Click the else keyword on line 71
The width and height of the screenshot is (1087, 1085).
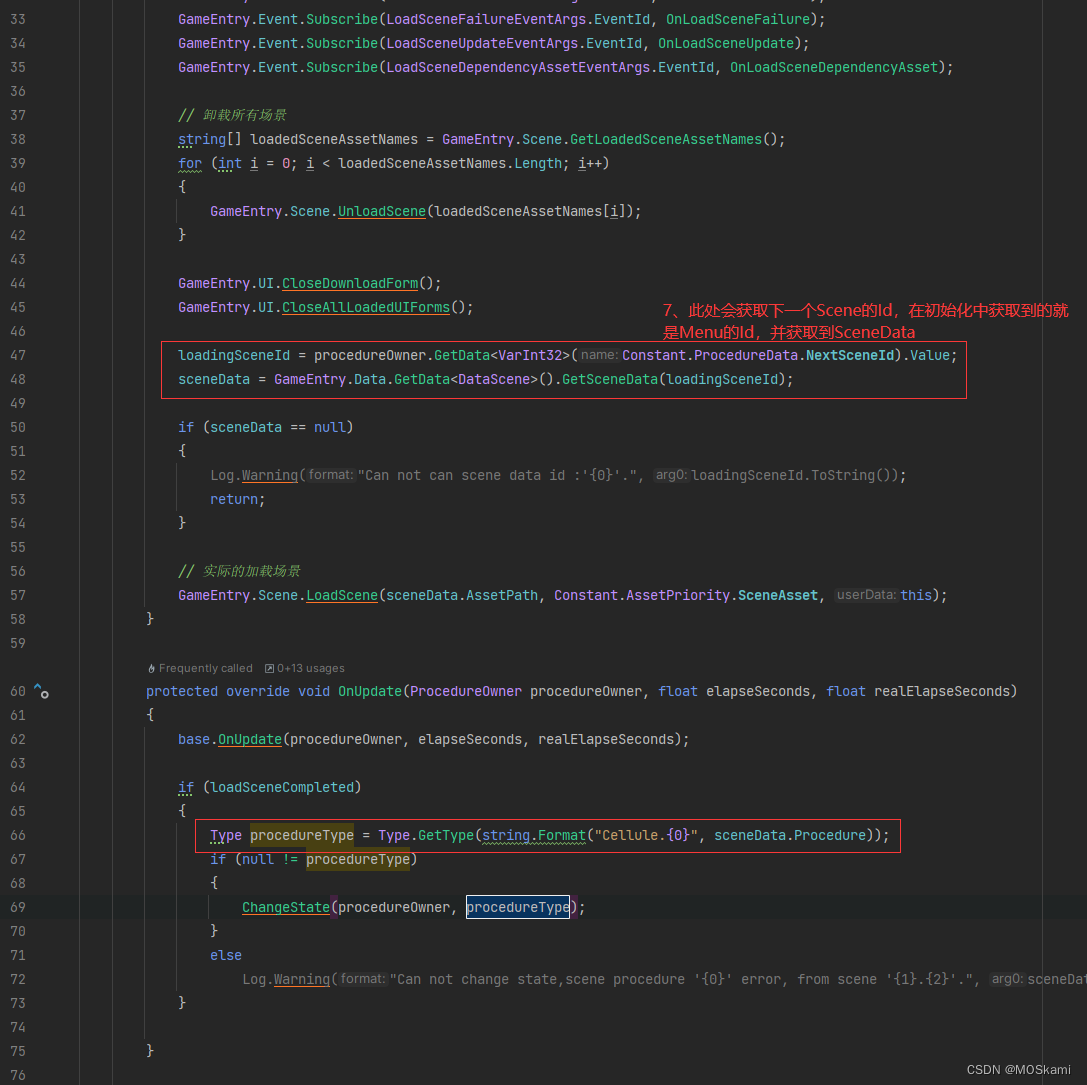(226, 955)
